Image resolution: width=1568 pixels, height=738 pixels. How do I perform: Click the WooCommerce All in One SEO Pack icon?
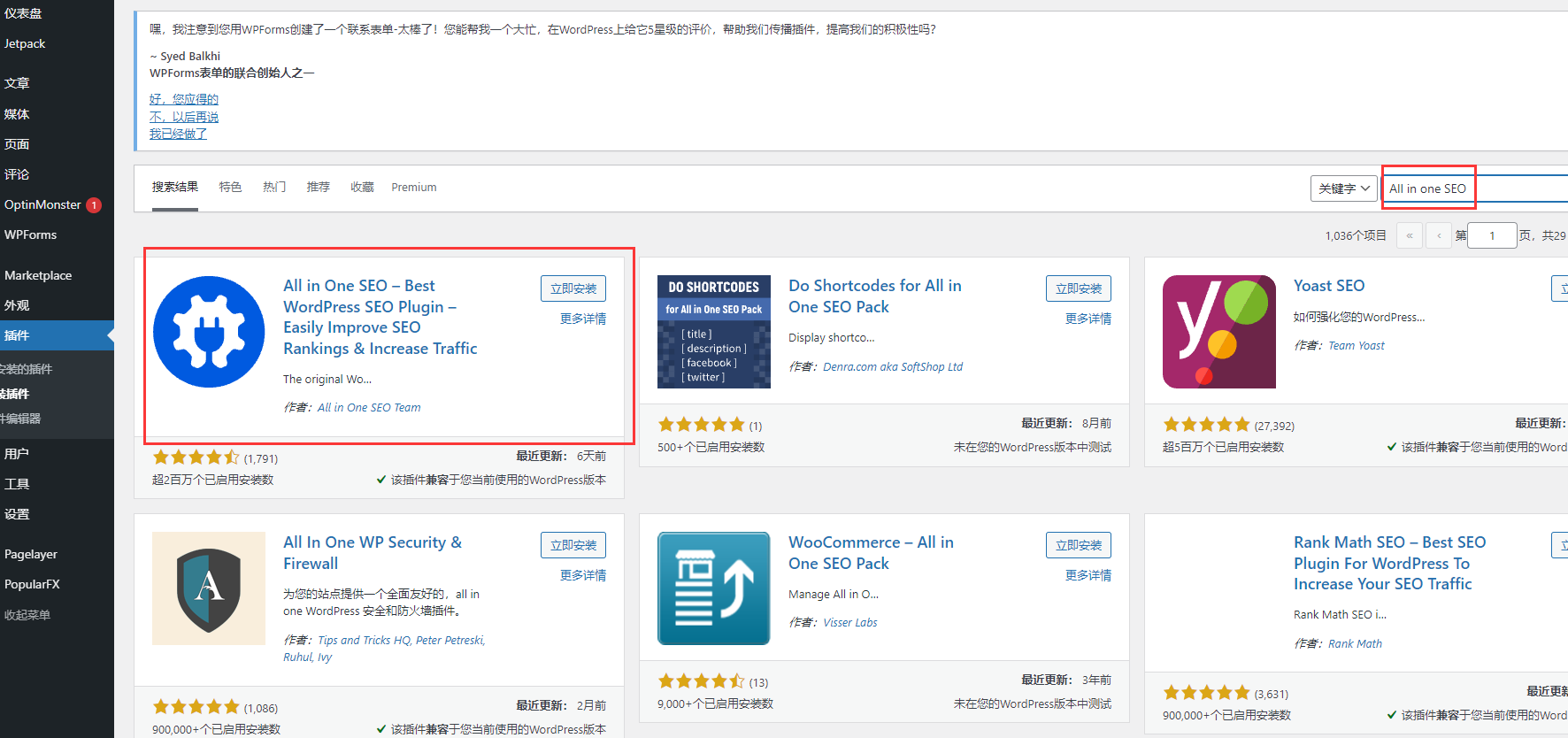click(714, 588)
